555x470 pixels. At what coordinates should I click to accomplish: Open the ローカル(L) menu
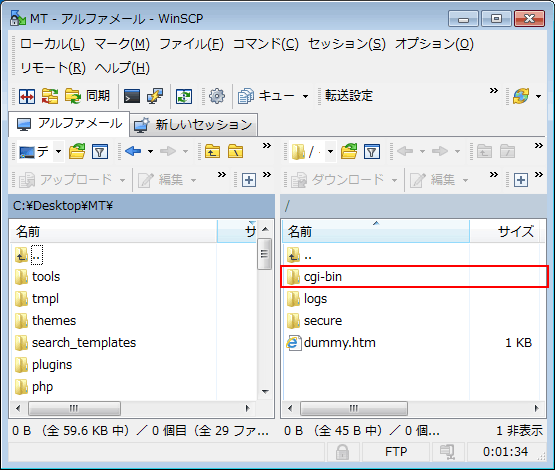point(52,44)
